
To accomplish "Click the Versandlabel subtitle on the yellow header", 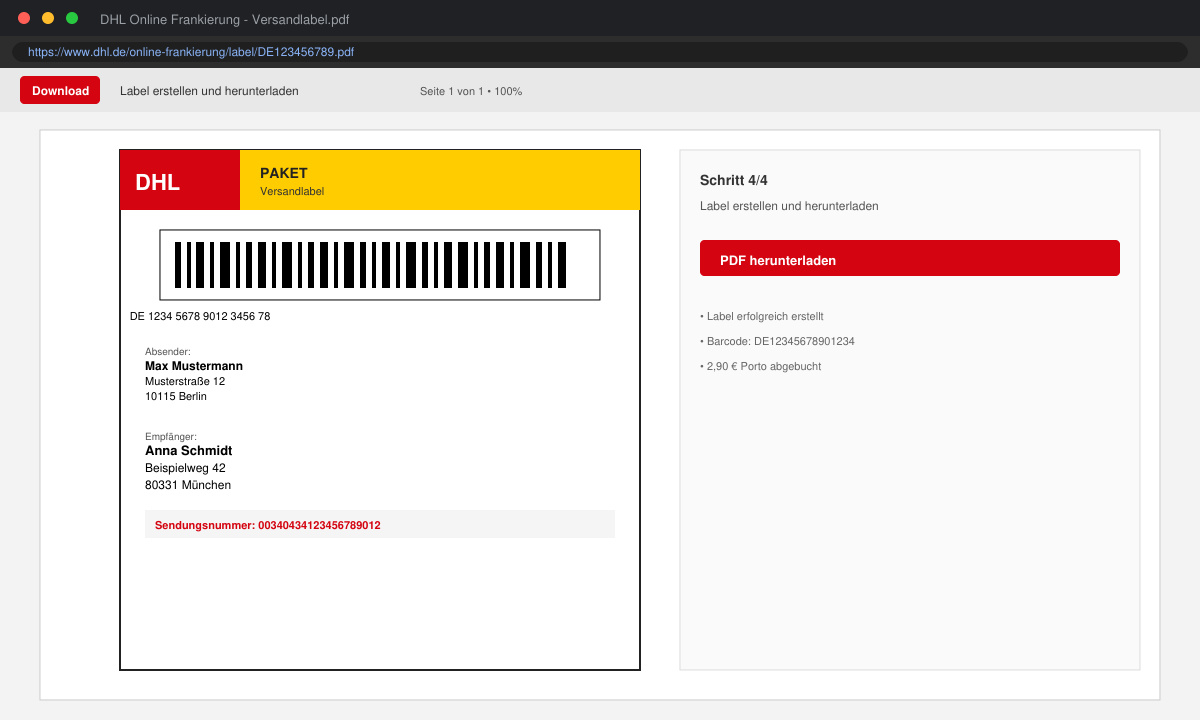I will pos(292,191).
